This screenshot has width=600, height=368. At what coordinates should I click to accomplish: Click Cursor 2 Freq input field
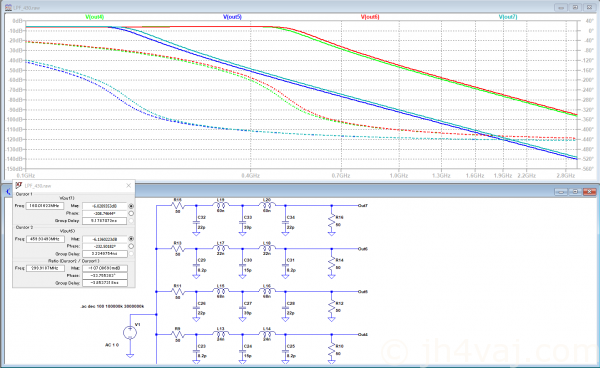point(44,239)
